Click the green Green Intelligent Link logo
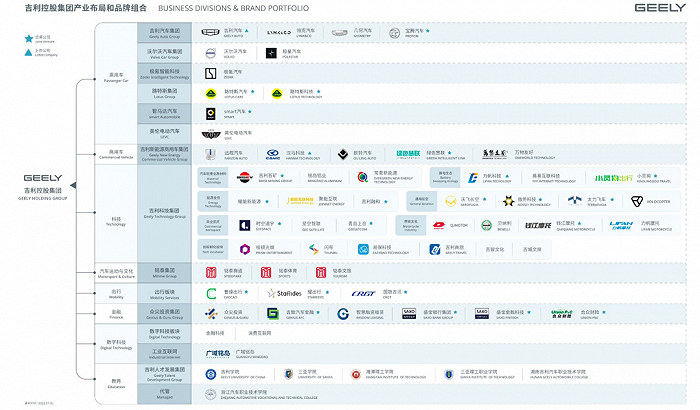This screenshot has width=700, height=410. click(x=408, y=155)
